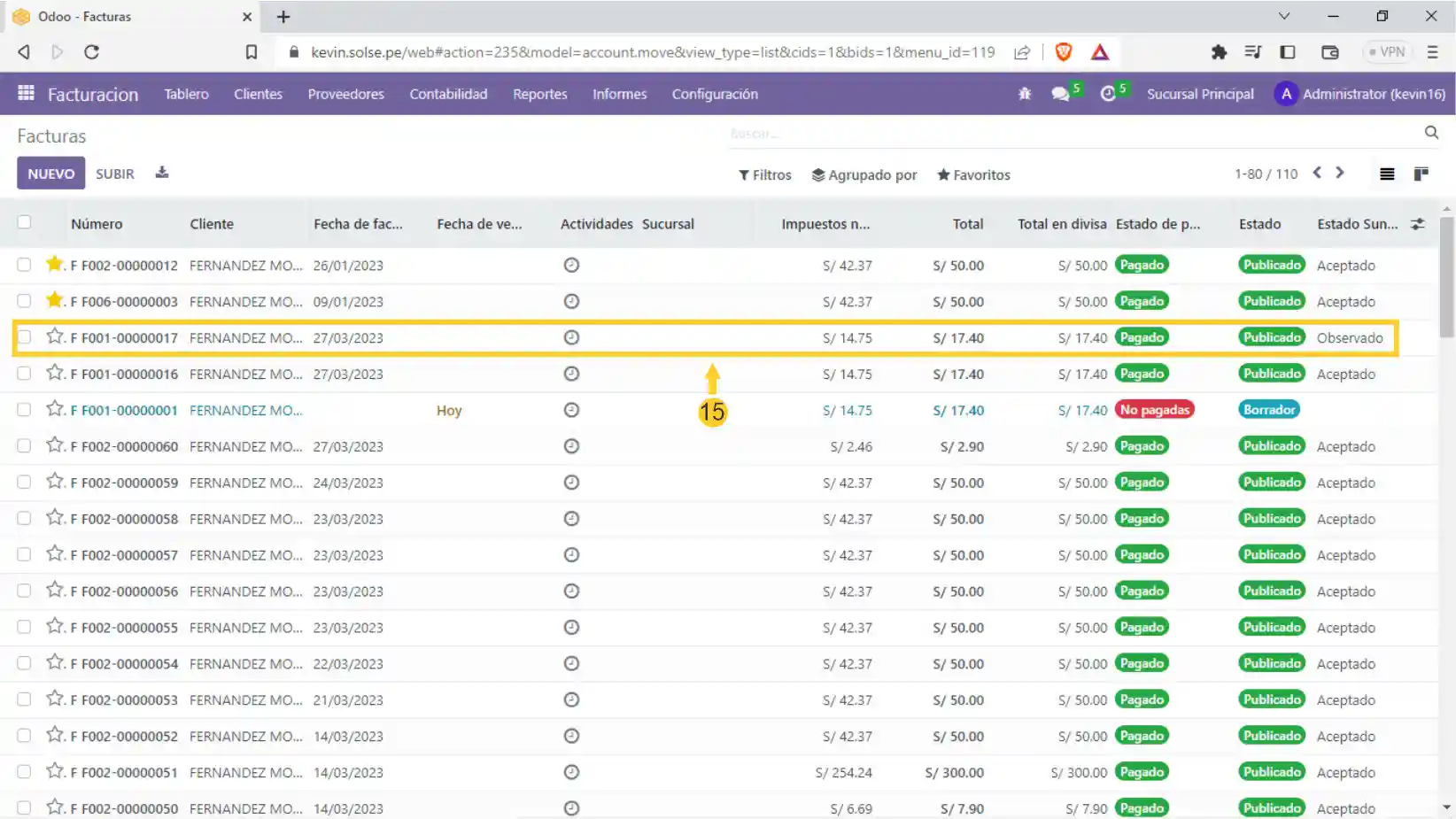Open the Clientes menu
This screenshot has width=1456, height=819.
[x=258, y=94]
